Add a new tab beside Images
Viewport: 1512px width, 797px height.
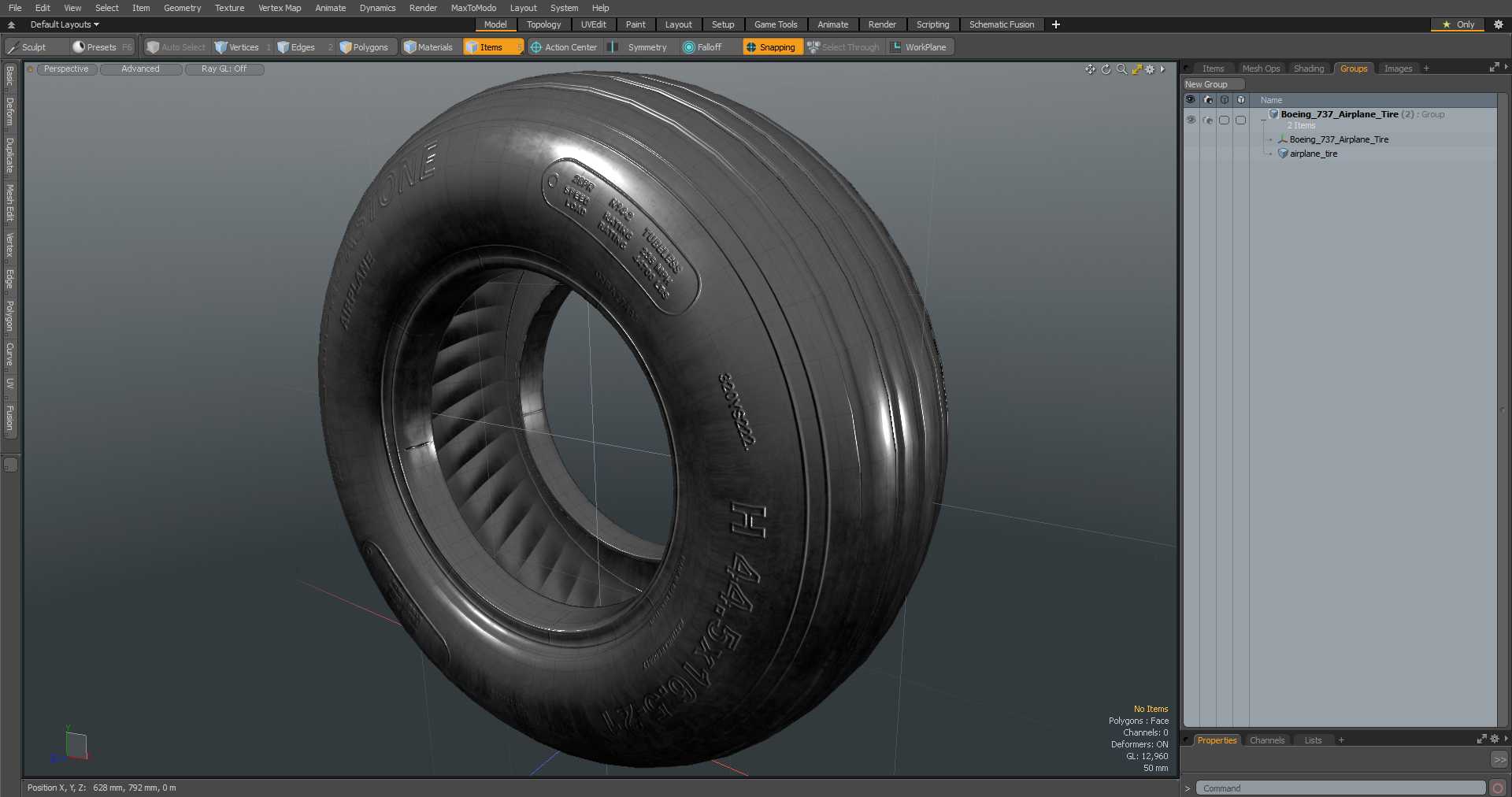point(1426,69)
